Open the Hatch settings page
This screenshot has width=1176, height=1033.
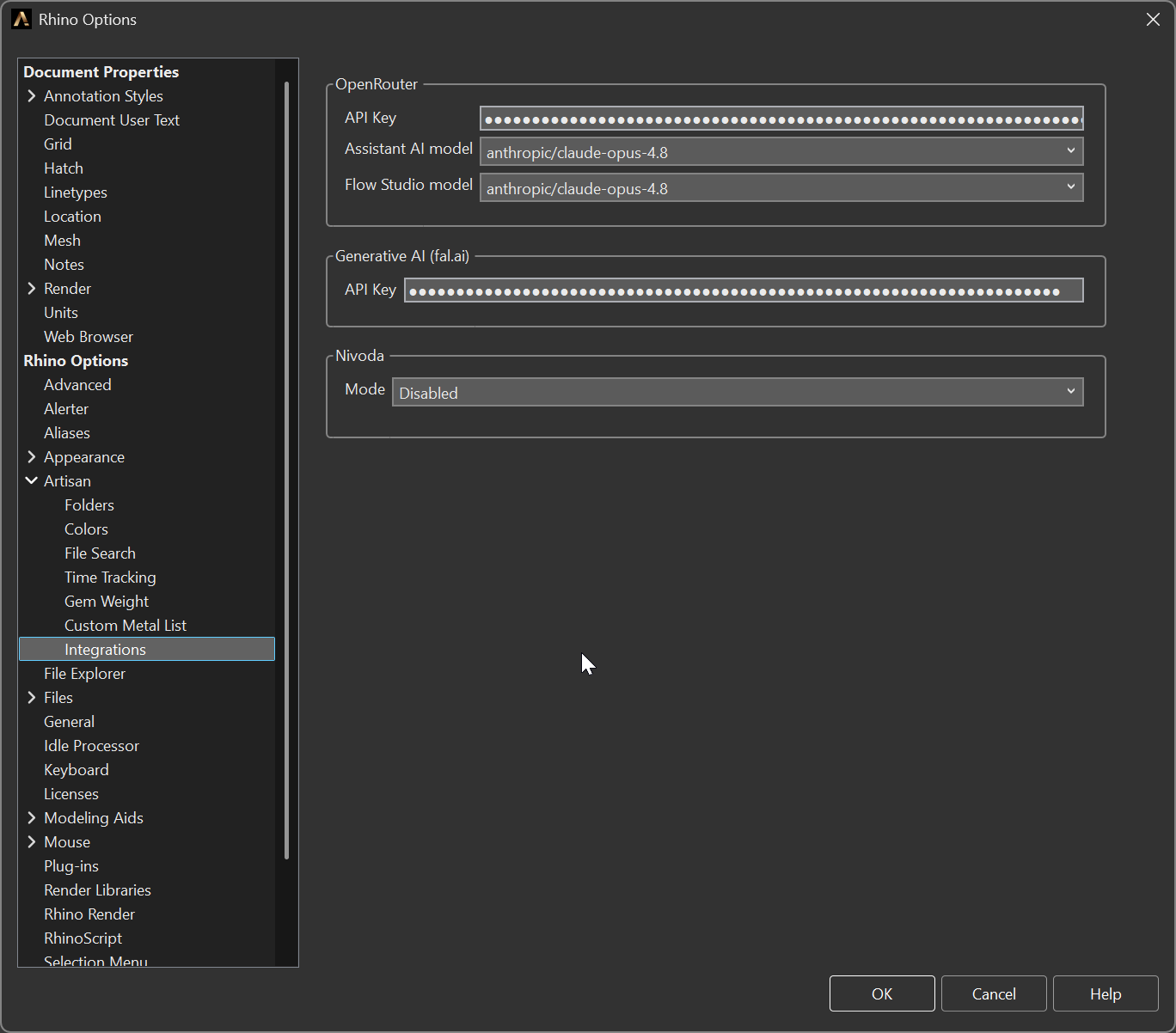coord(64,168)
